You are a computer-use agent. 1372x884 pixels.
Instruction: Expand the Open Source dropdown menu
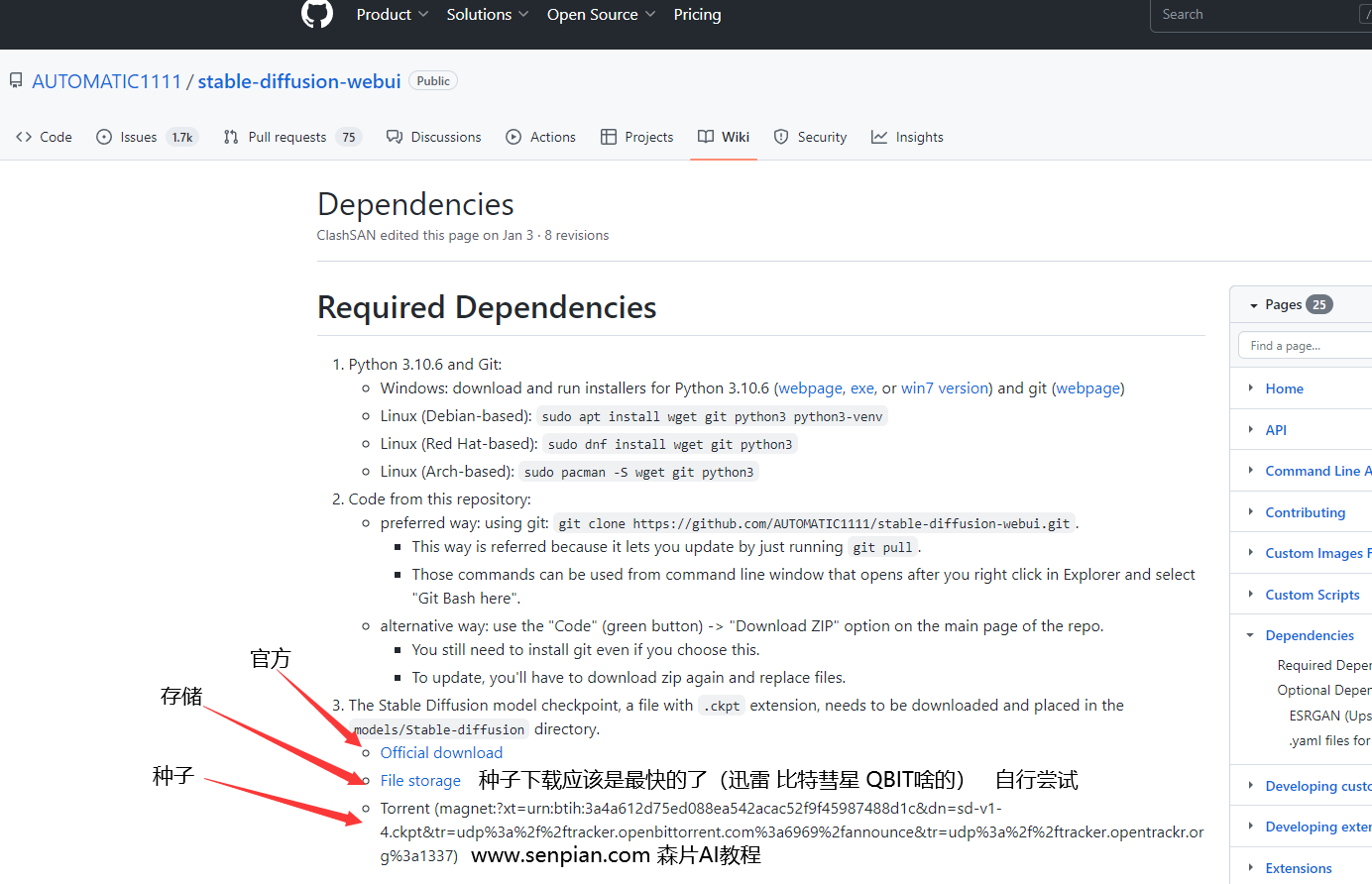tap(601, 15)
